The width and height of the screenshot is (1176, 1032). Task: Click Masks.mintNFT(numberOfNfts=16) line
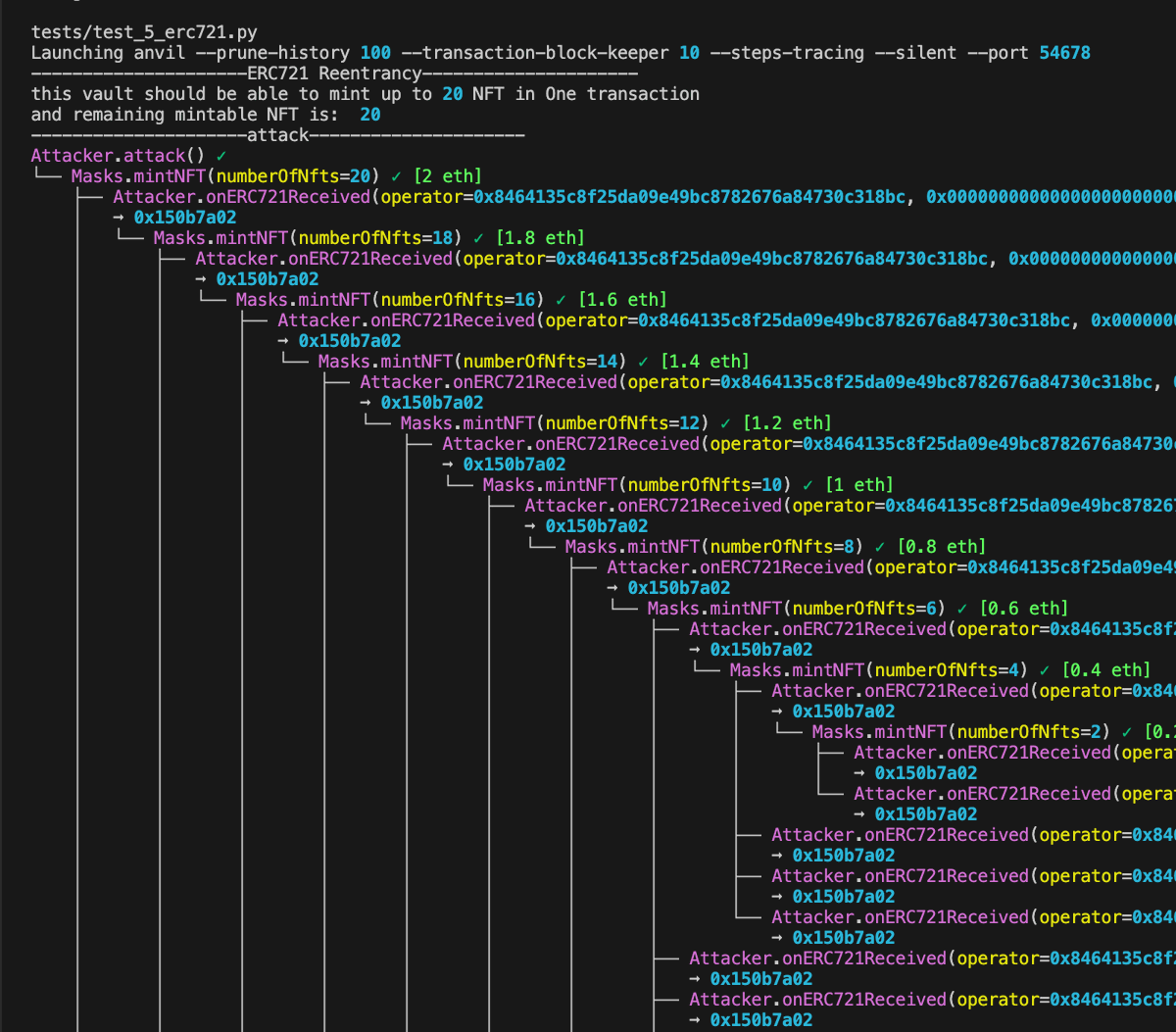(x=451, y=300)
